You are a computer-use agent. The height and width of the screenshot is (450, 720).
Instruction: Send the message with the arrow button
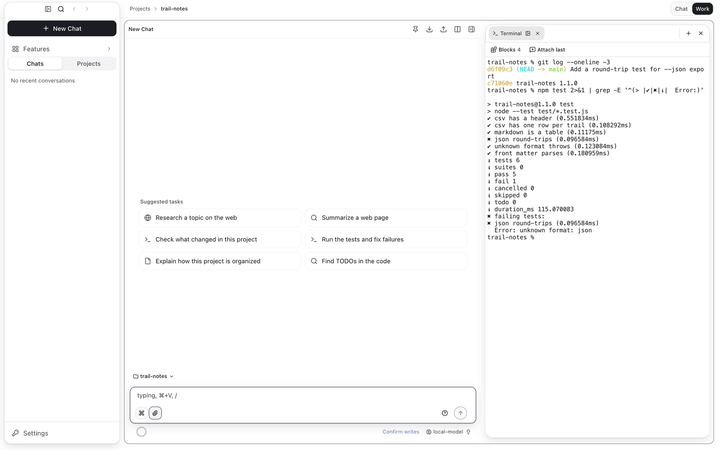[x=460, y=413]
